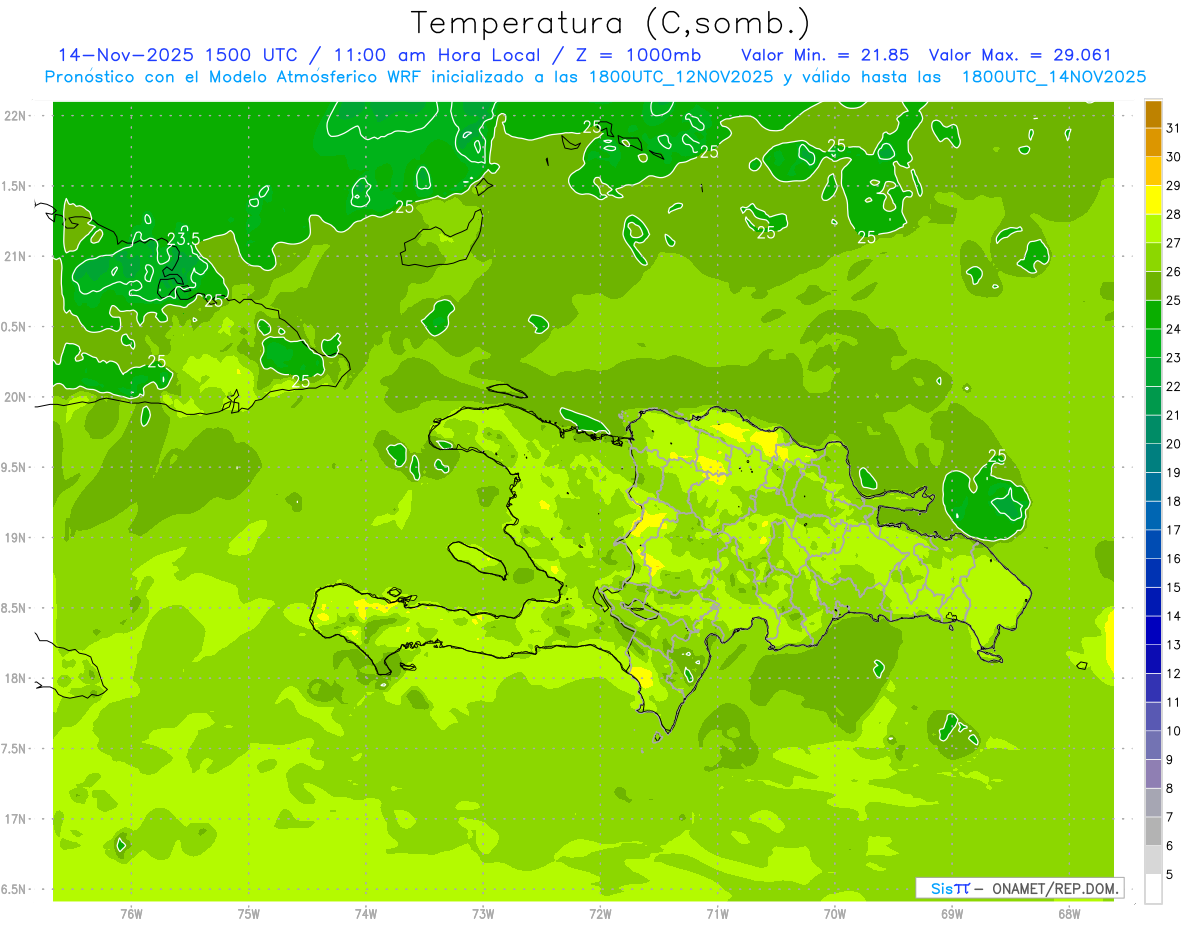Click the '19N' latitude axis label
1200x927 pixels.
click(x=15, y=538)
